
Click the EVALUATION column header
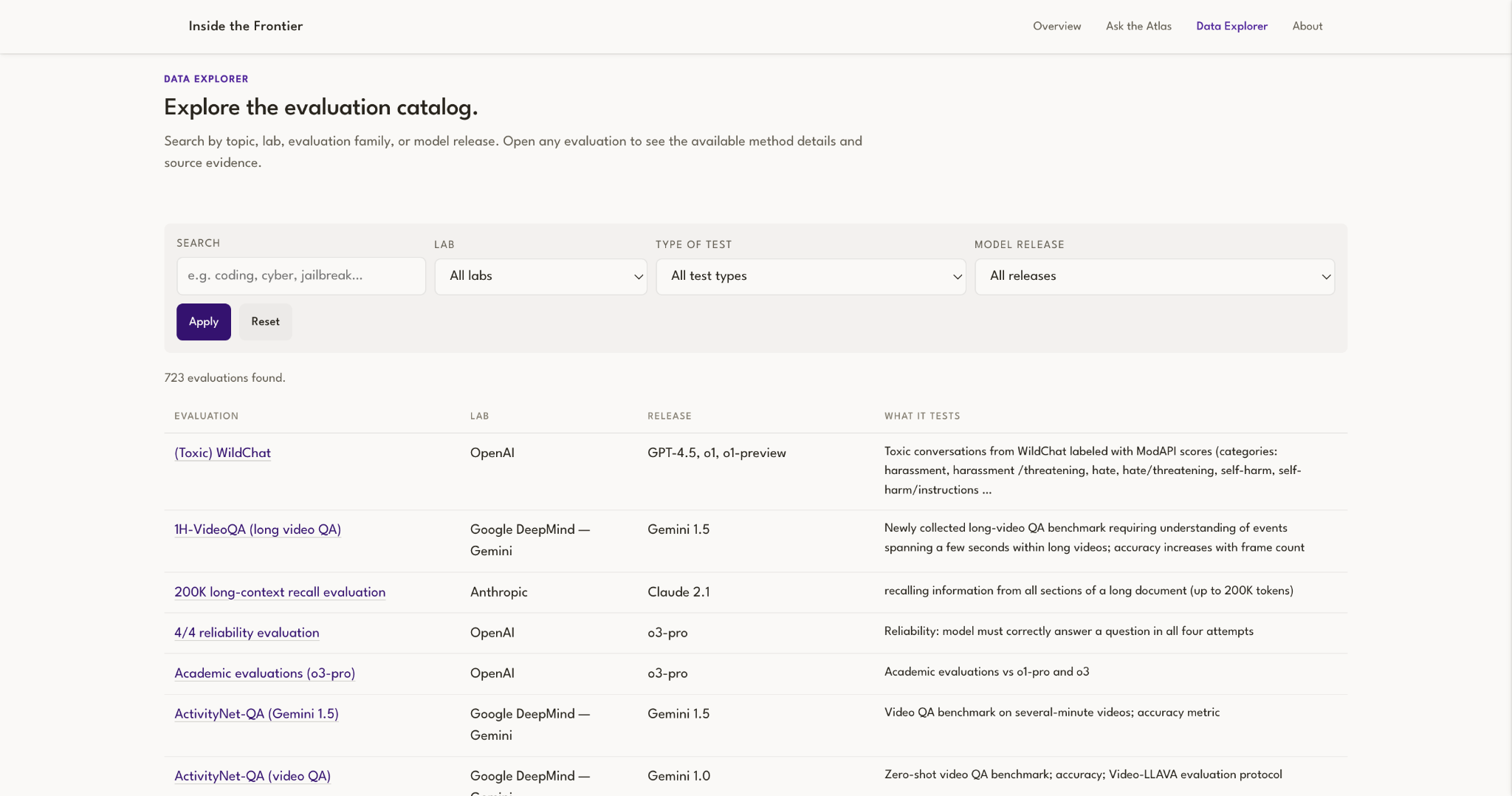pyautogui.click(x=206, y=416)
